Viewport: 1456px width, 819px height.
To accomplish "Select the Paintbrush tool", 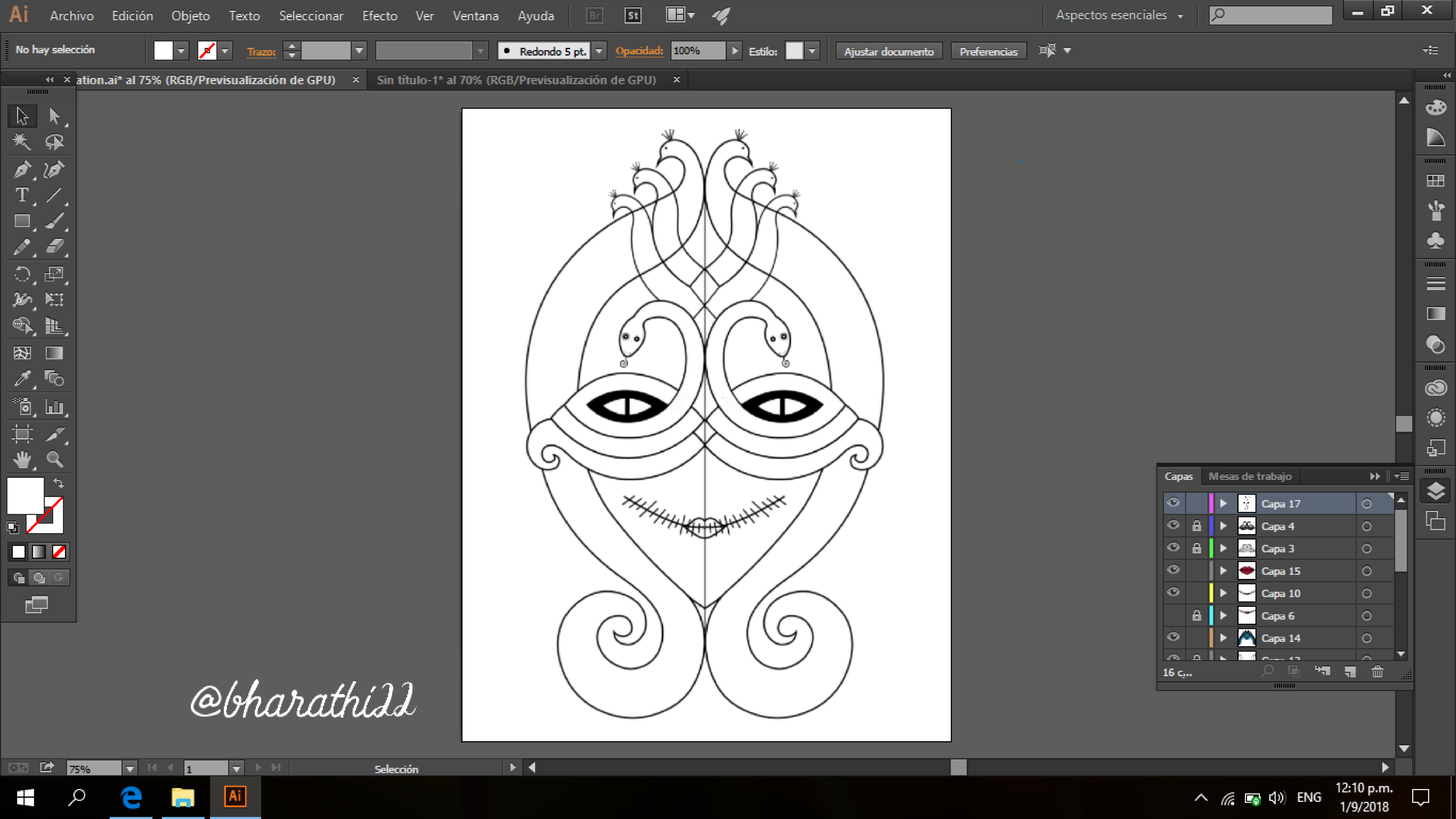I will click(54, 221).
